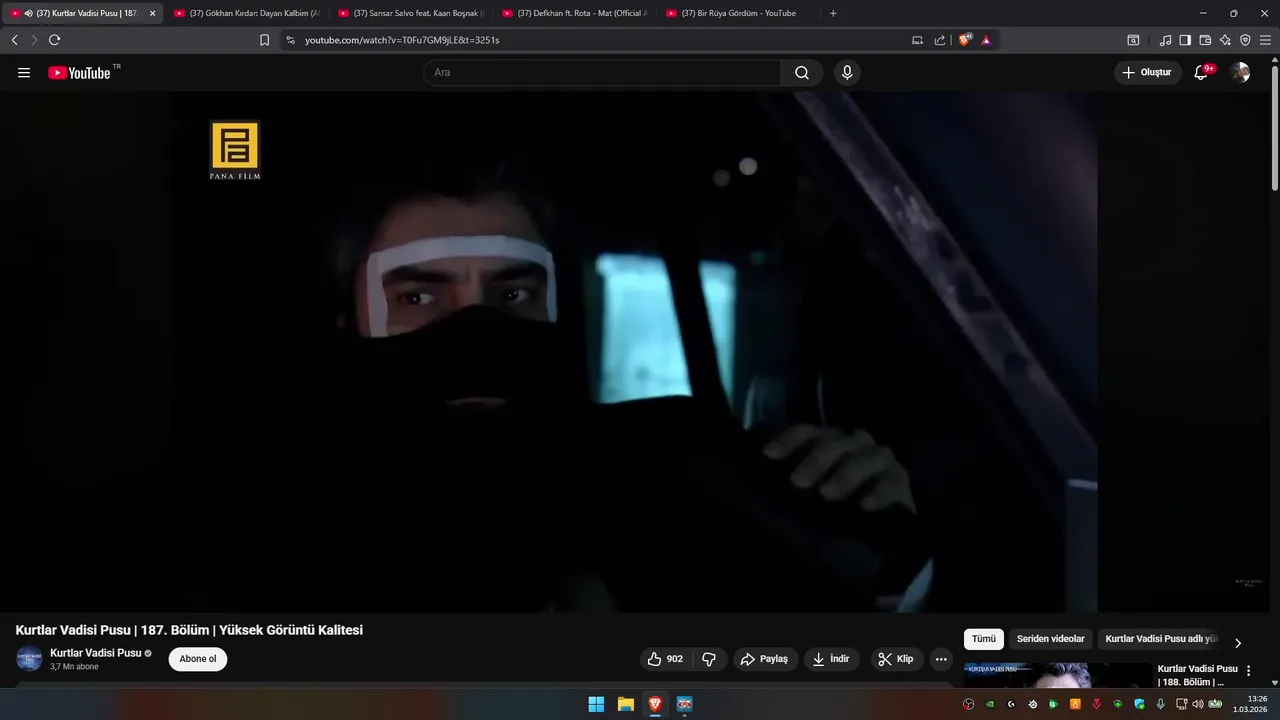This screenshot has width=1280, height=720.
Task: Switch to Gökhan Kırdar Dayan Kalbim tab
Action: point(246,13)
